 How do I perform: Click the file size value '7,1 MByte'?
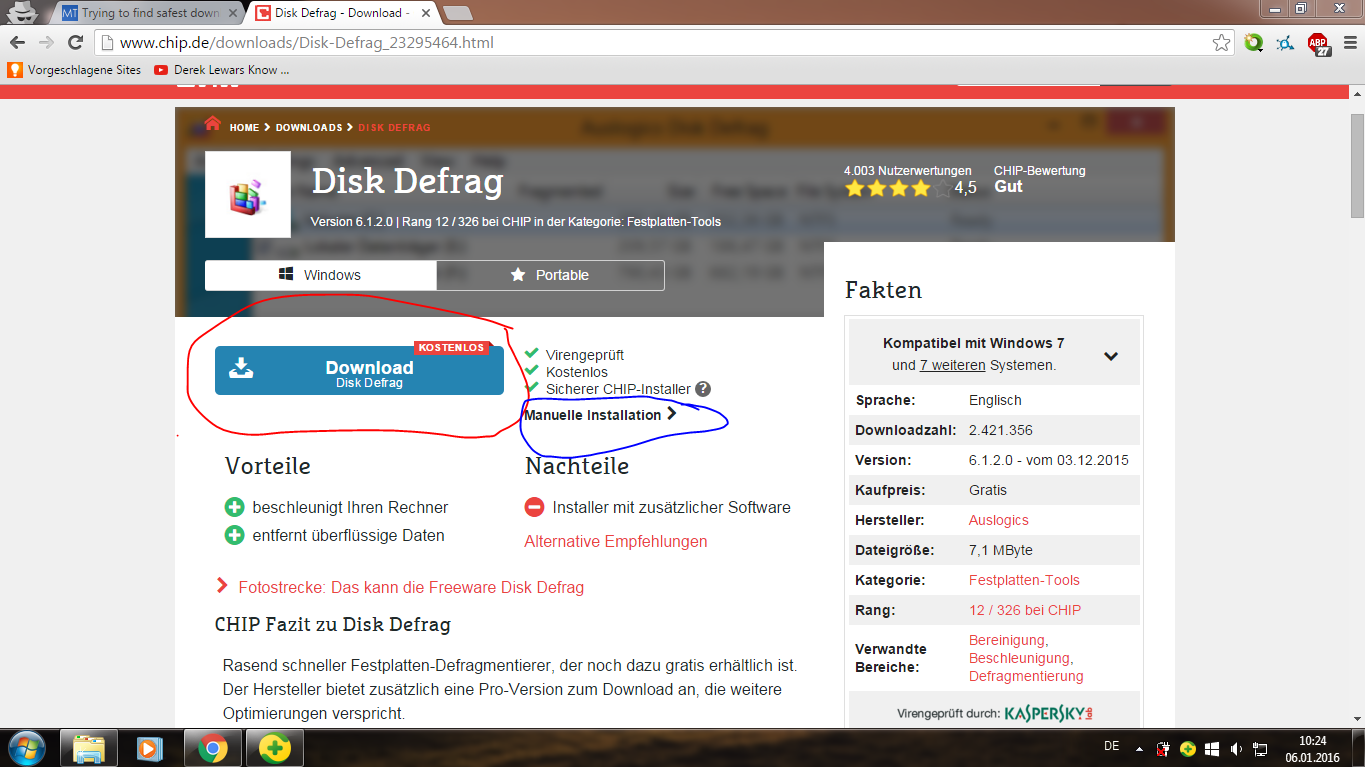click(x=1001, y=550)
